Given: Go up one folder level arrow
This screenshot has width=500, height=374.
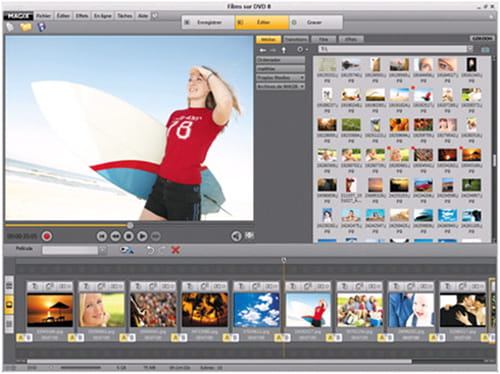Looking at the screenshot, I should click(284, 50).
